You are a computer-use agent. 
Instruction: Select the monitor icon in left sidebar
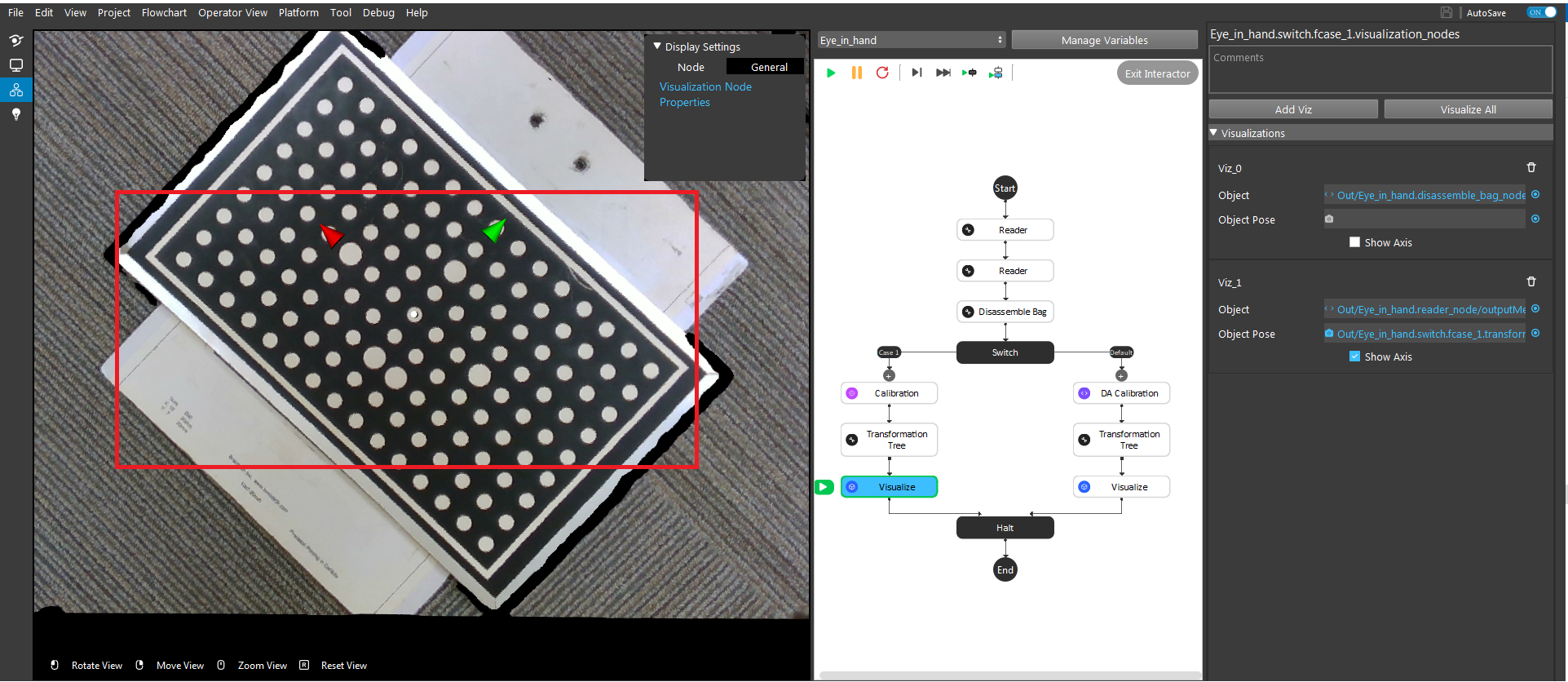(x=15, y=65)
